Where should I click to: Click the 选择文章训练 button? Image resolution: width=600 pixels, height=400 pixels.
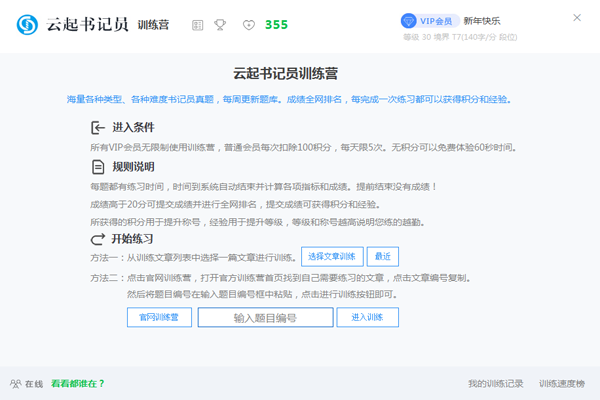[x=332, y=256]
